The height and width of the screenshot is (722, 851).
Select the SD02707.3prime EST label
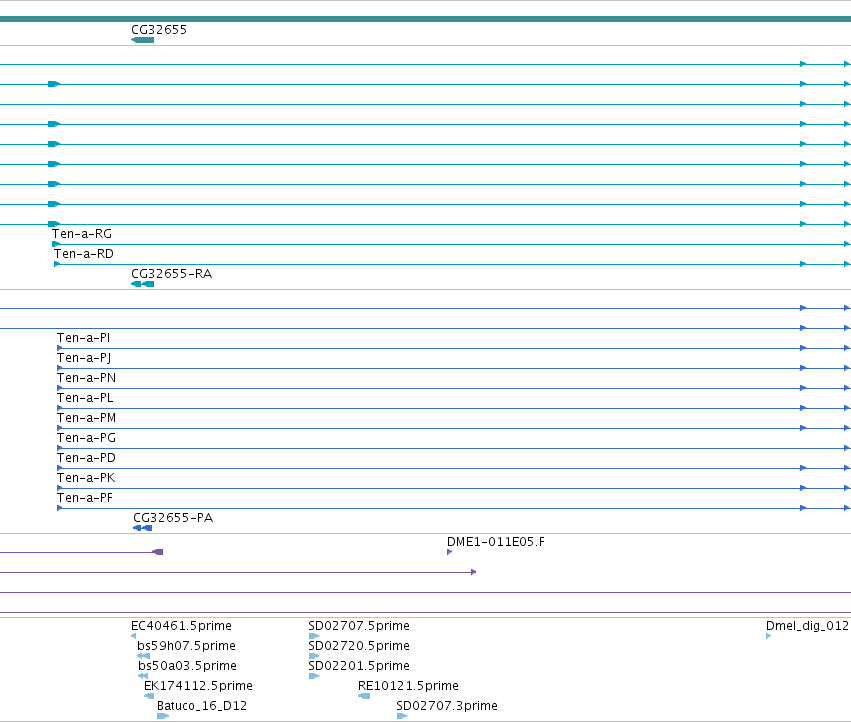point(447,706)
